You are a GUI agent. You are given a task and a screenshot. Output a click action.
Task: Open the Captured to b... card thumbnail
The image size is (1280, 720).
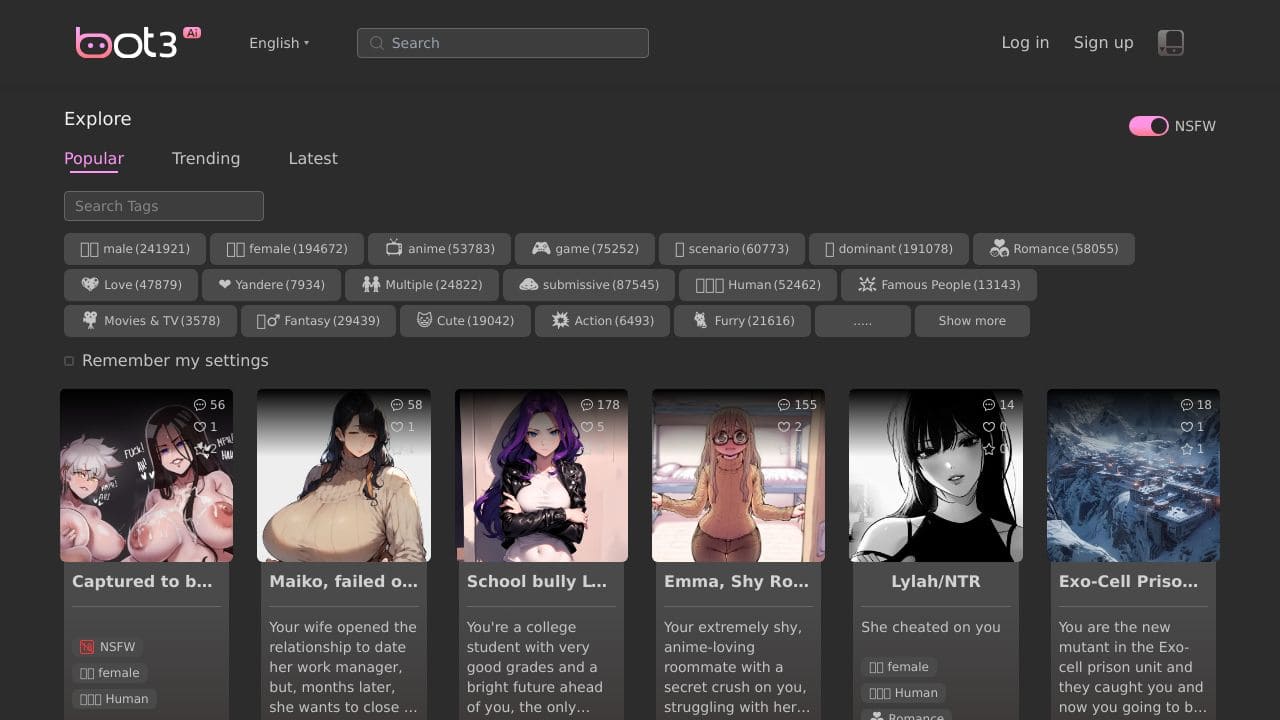tap(146, 476)
